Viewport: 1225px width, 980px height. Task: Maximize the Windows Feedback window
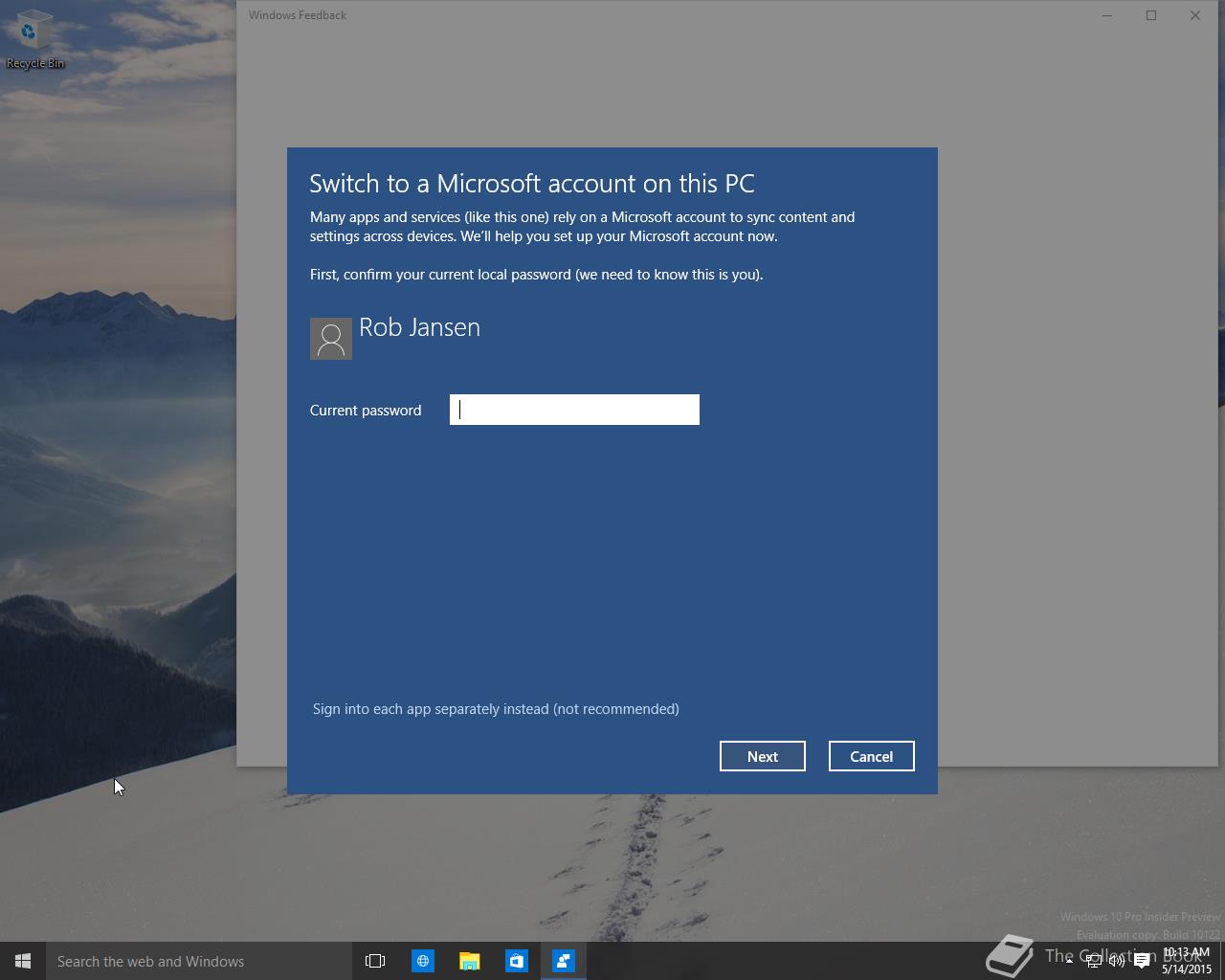pyautogui.click(x=1151, y=15)
